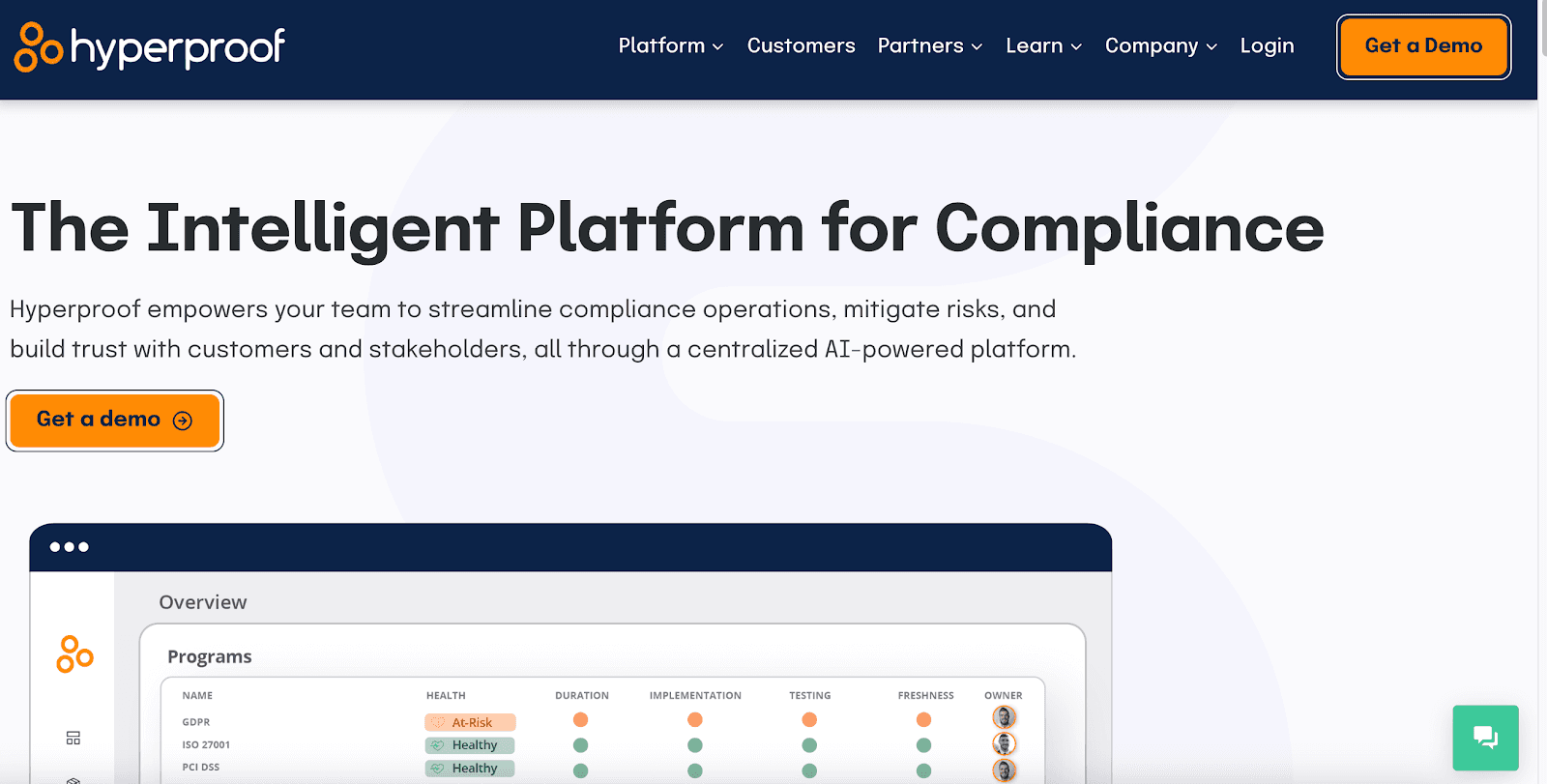Click GDPR implementation orange status dot

coord(694,719)
